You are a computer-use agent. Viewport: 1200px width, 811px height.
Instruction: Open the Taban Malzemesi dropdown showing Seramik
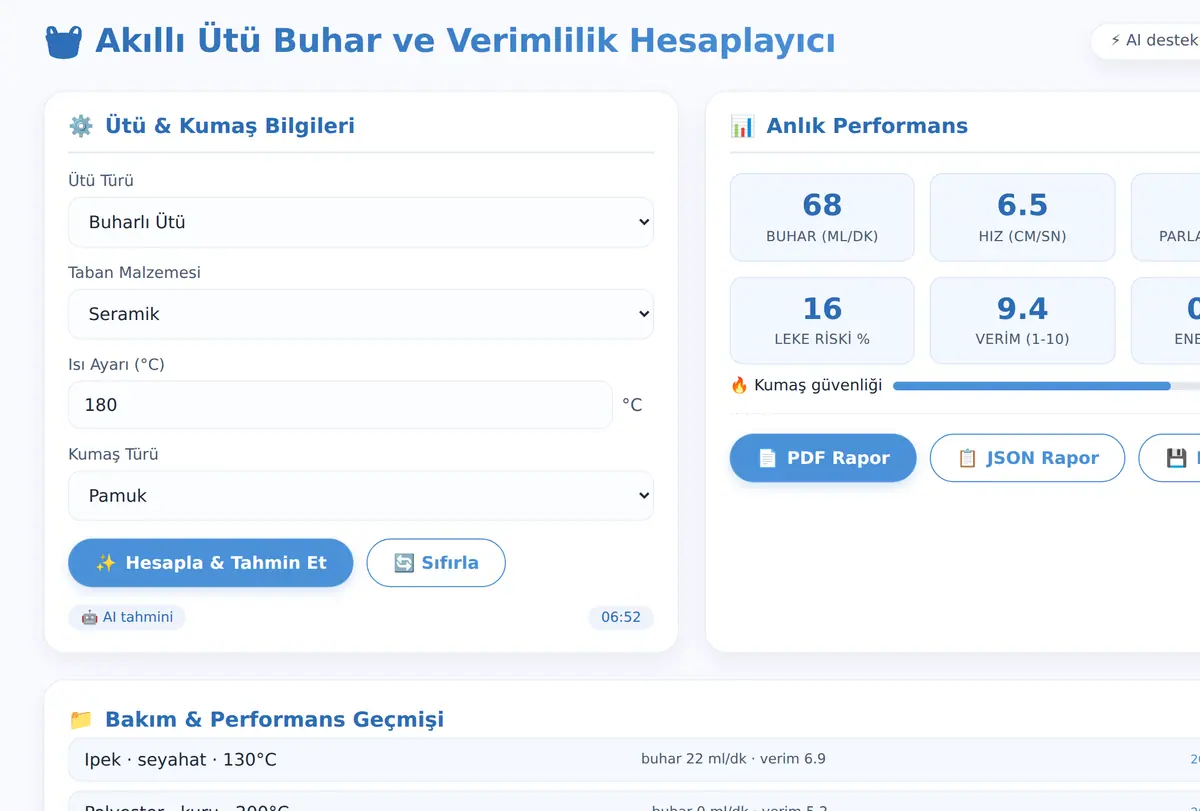(x=361, y=314)
